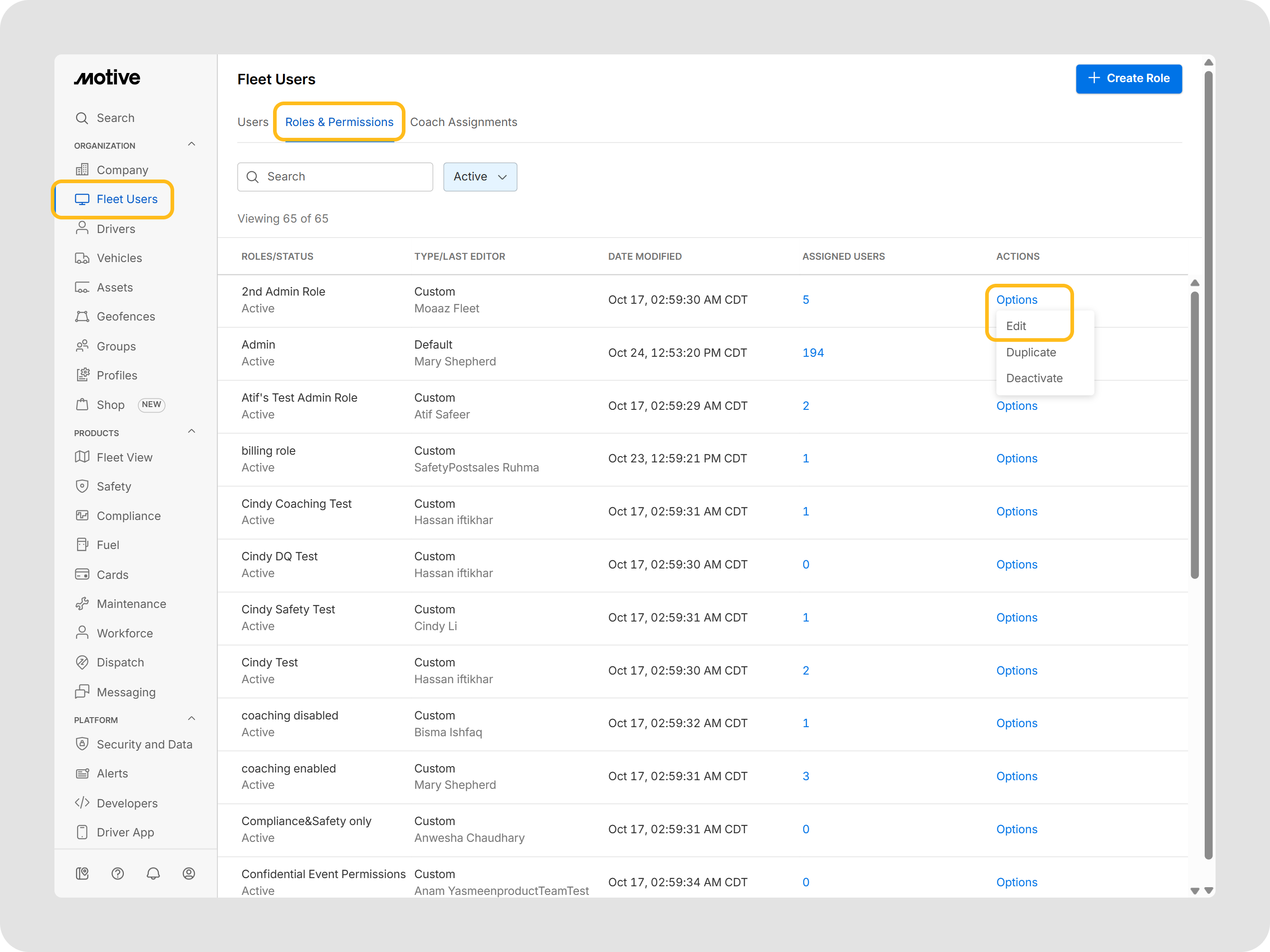Select Duplicate from the options menu
Image resolution: width=1270 pixels, height=952 pixels.
[x=1031, y=352]
